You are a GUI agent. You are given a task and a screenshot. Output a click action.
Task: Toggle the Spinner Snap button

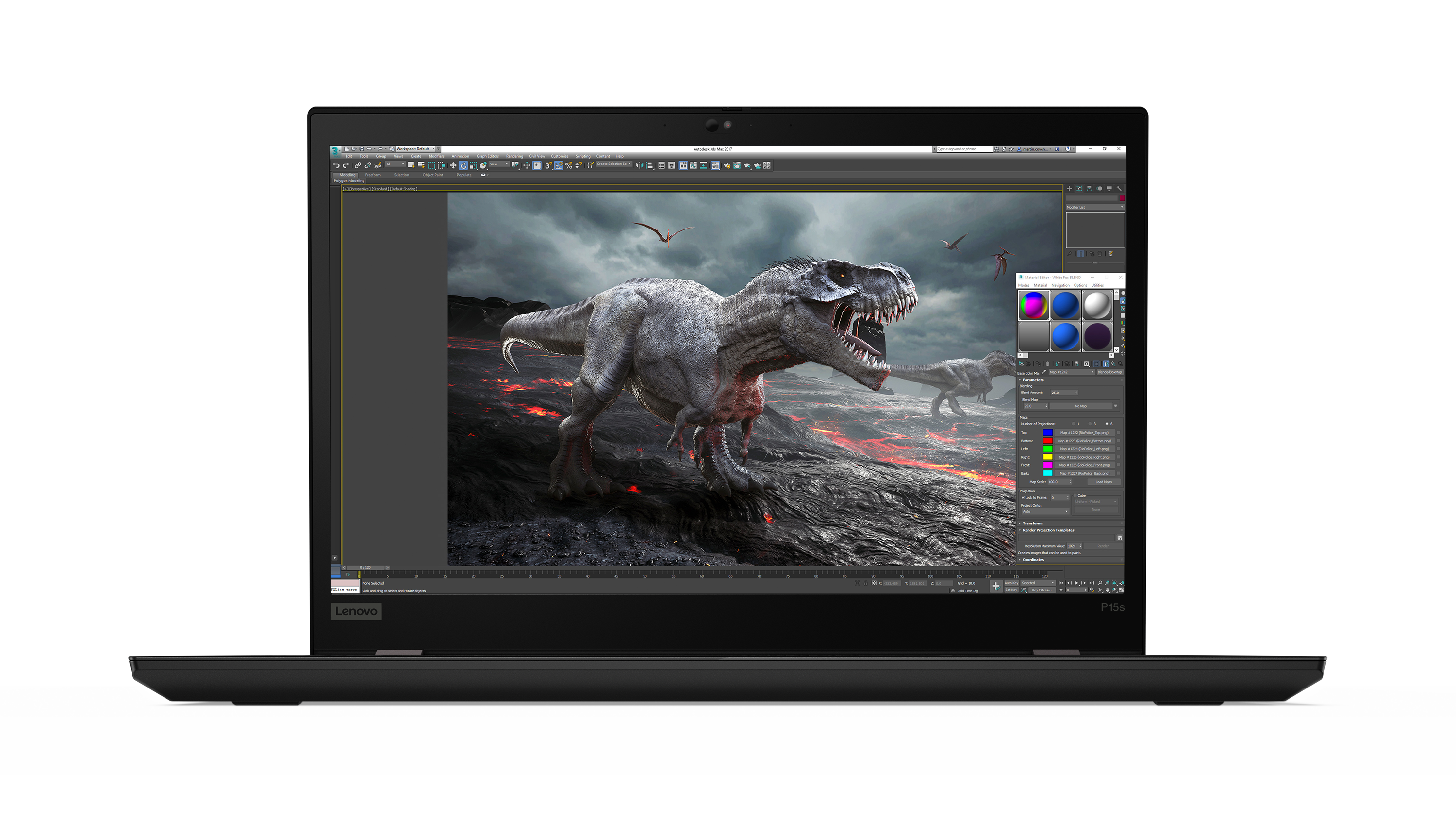(x=579, y=165)
